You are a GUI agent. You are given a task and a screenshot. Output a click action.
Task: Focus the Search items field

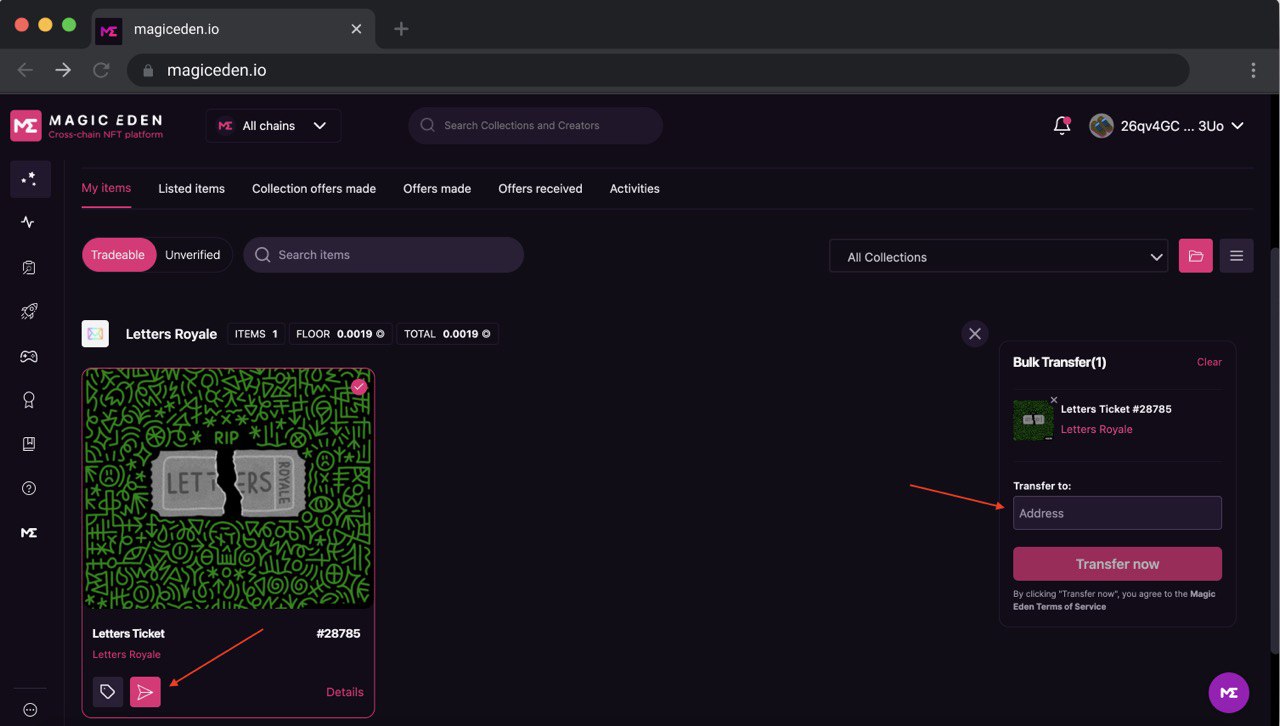[384, 255]
